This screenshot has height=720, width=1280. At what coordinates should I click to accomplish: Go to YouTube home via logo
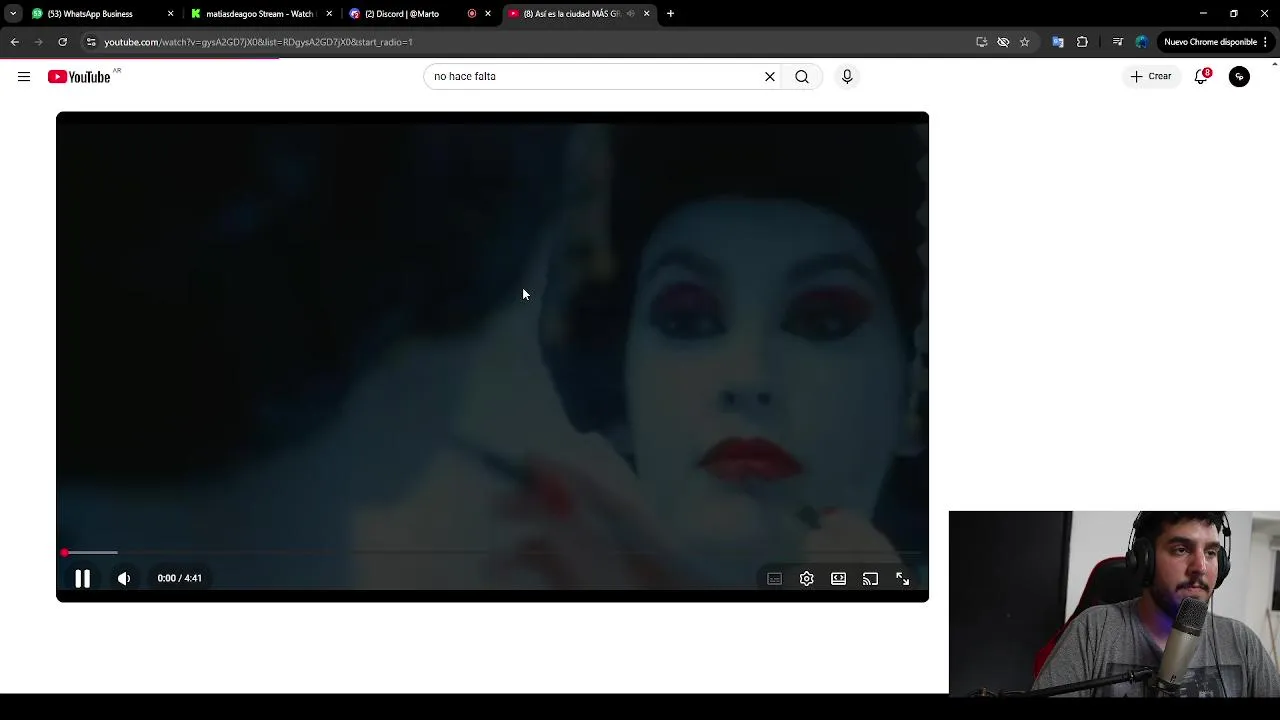(x=79, y=77)
